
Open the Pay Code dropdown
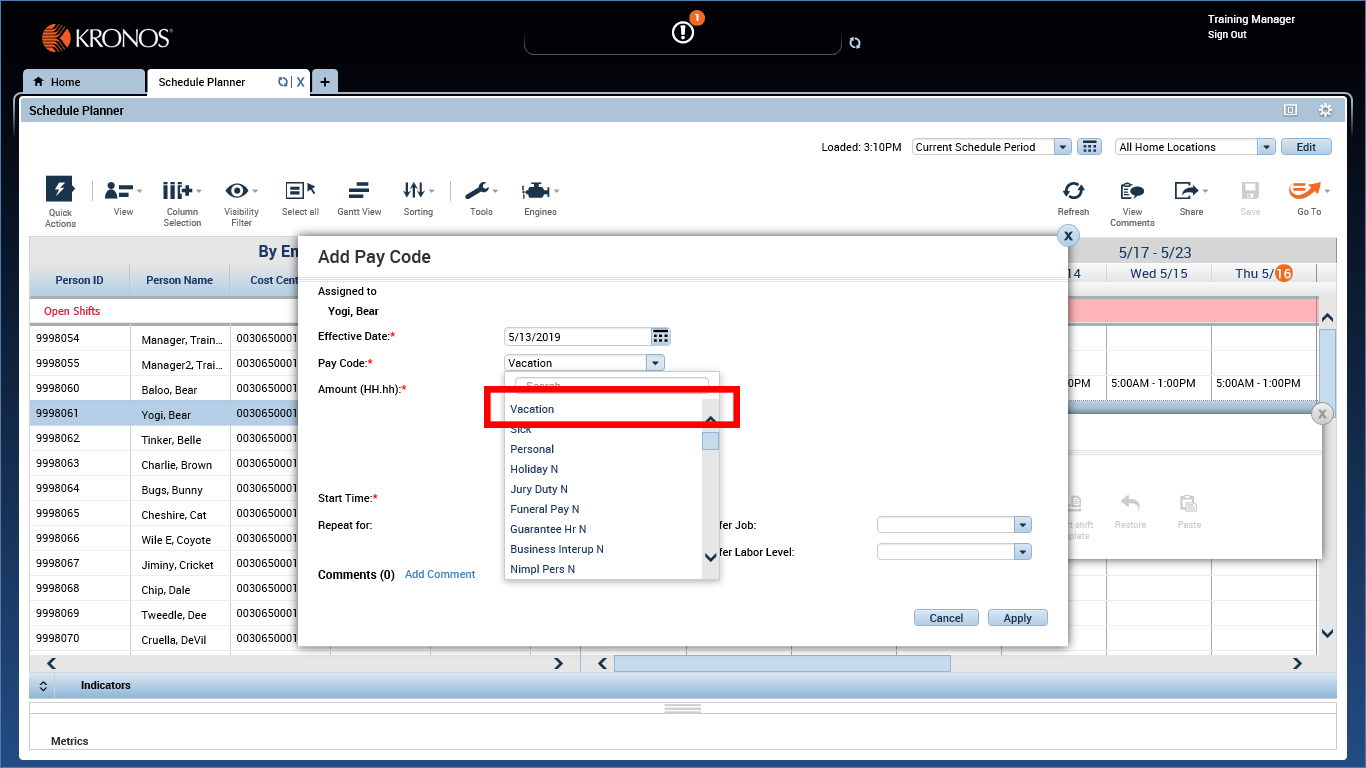click(x=655, y=362)
